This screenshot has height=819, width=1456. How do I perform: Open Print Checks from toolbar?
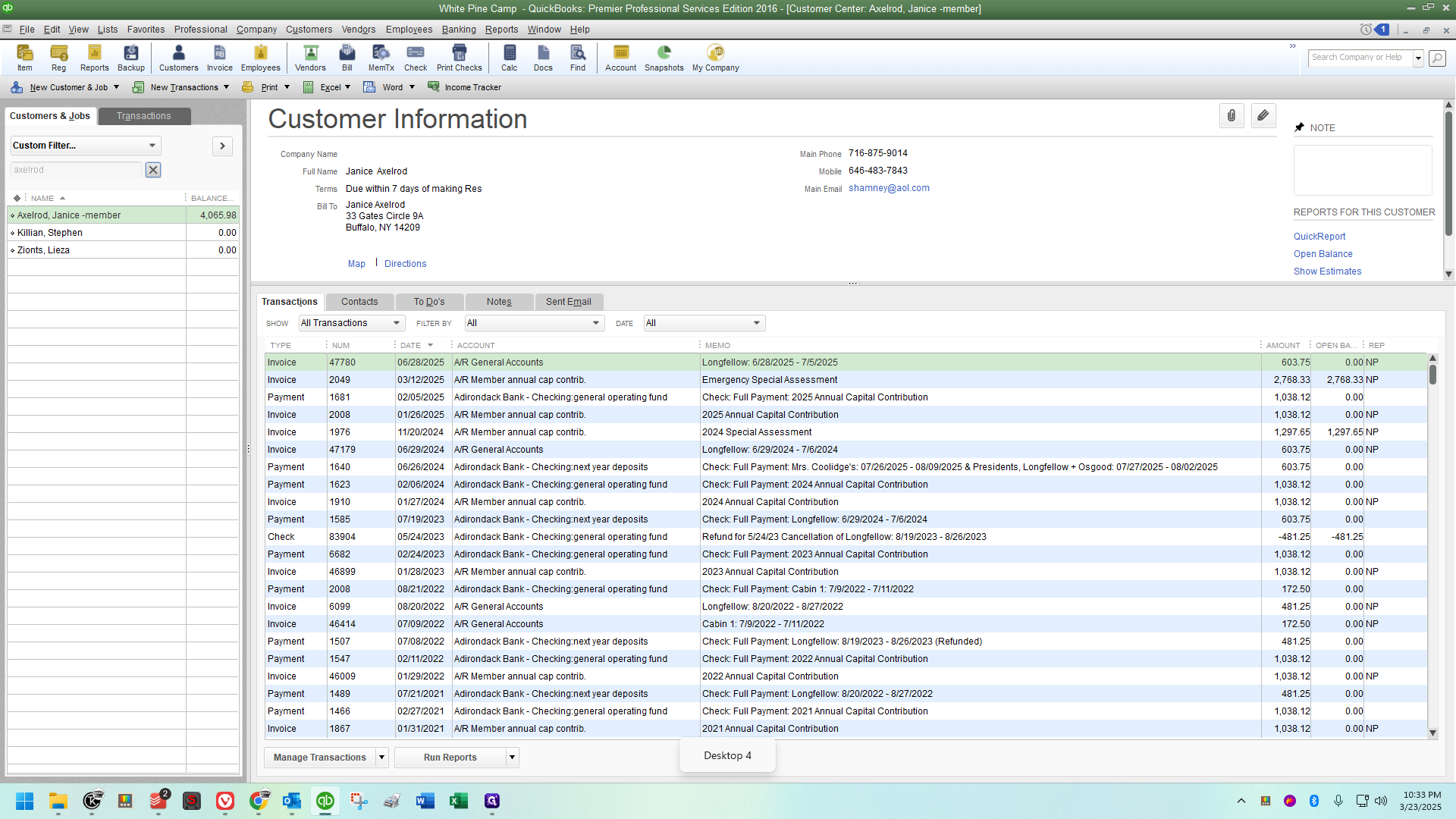coord(460,58)
